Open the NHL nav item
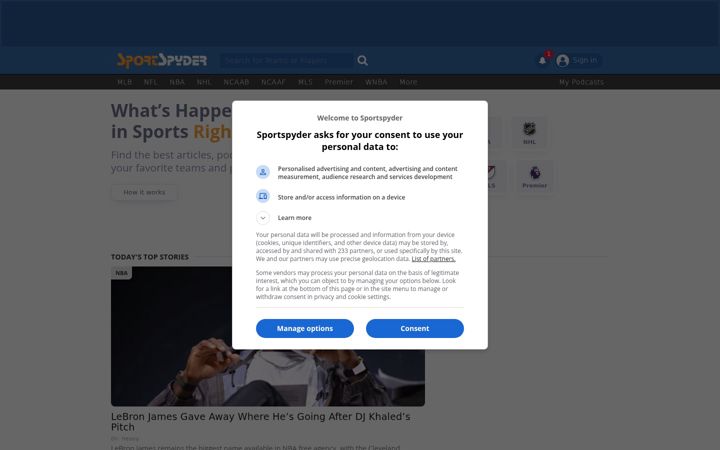This screenshot has height=450, width=720. click(x=204, y=82)
